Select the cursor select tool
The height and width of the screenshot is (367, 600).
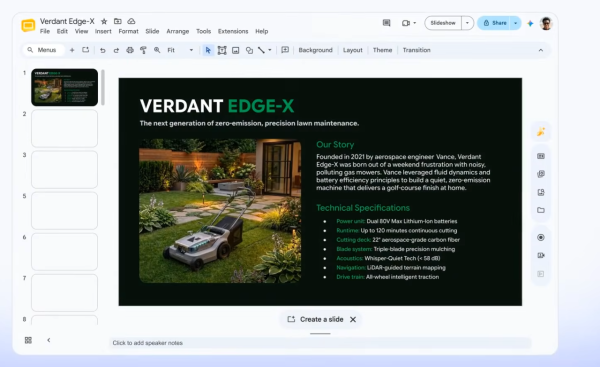point(208,50)
